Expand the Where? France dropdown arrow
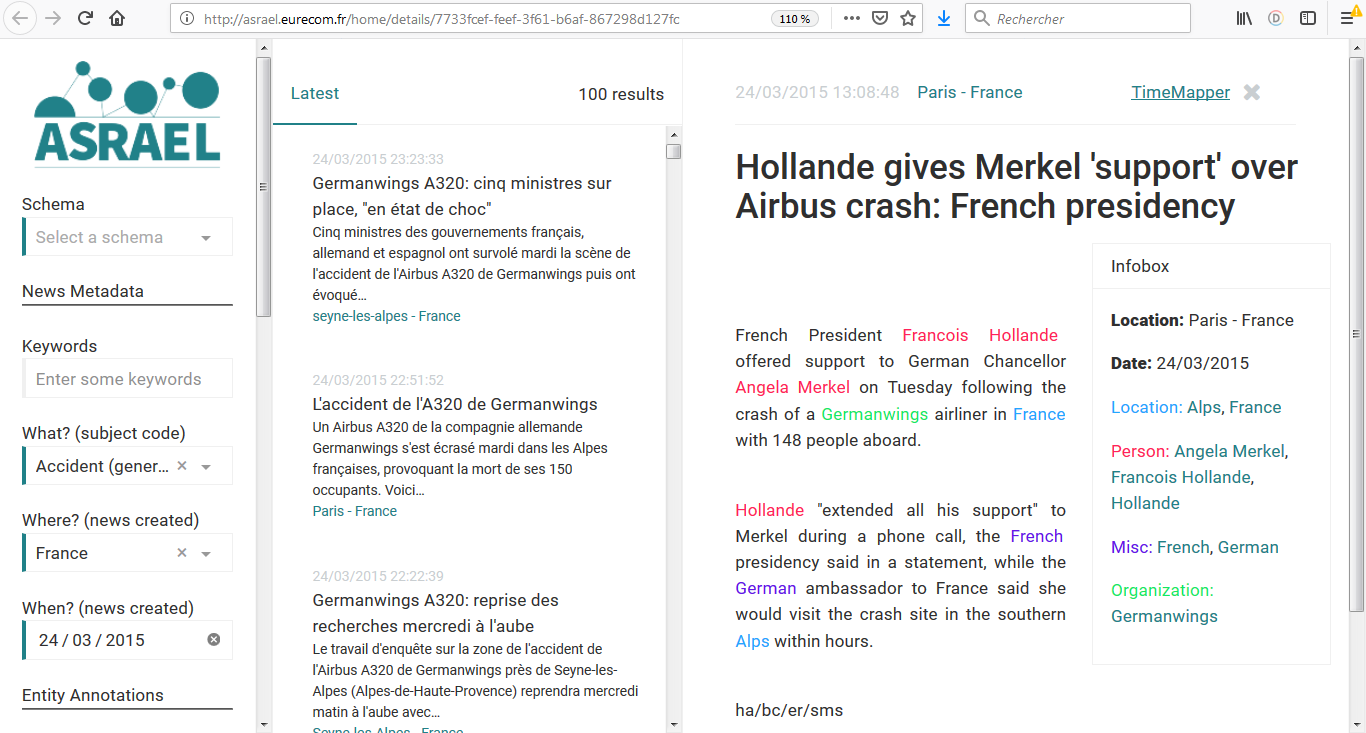 pos(206,554)
